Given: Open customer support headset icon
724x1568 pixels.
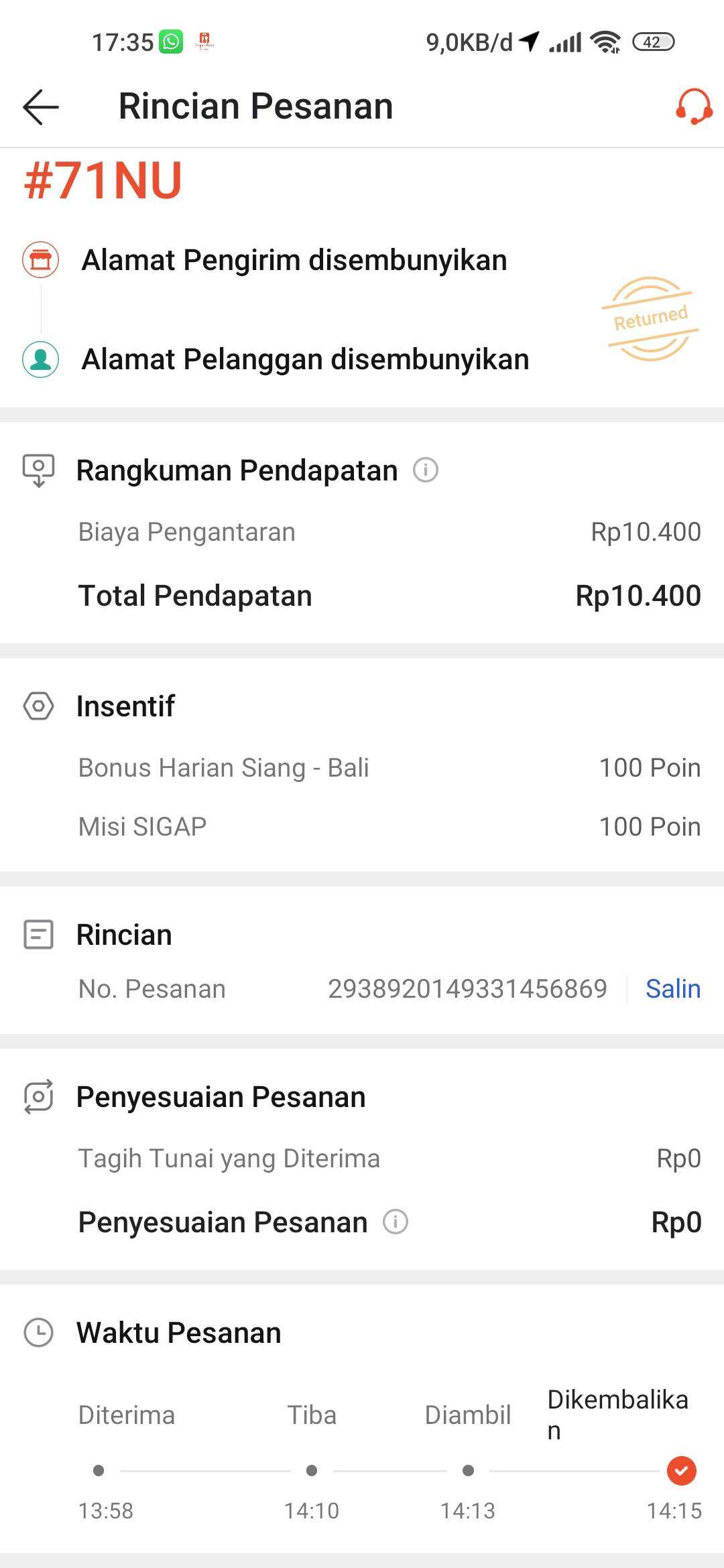Looking at the screenshot, I should (693, 107).
